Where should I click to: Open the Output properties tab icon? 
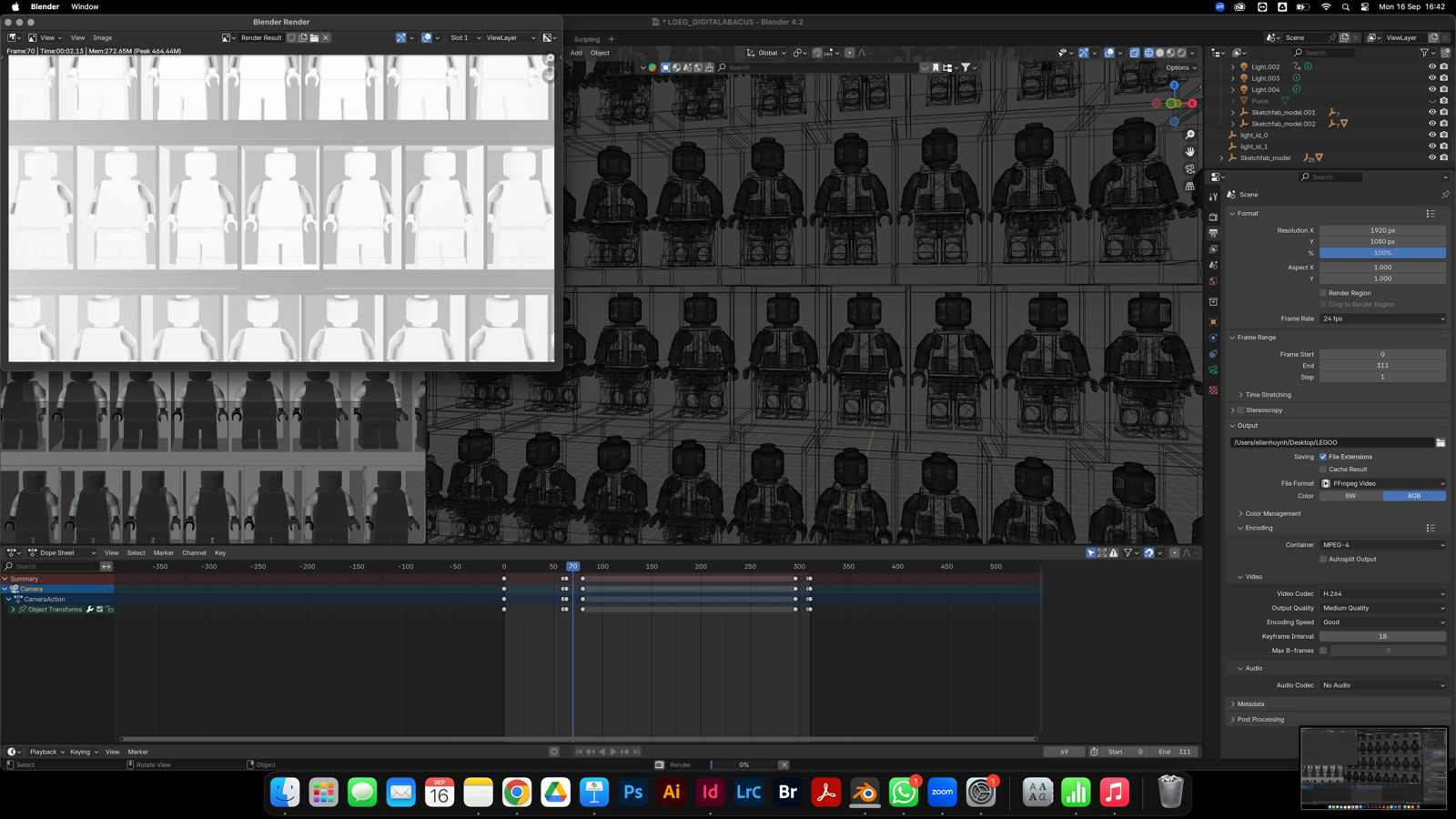click(x=1213, y=233)
